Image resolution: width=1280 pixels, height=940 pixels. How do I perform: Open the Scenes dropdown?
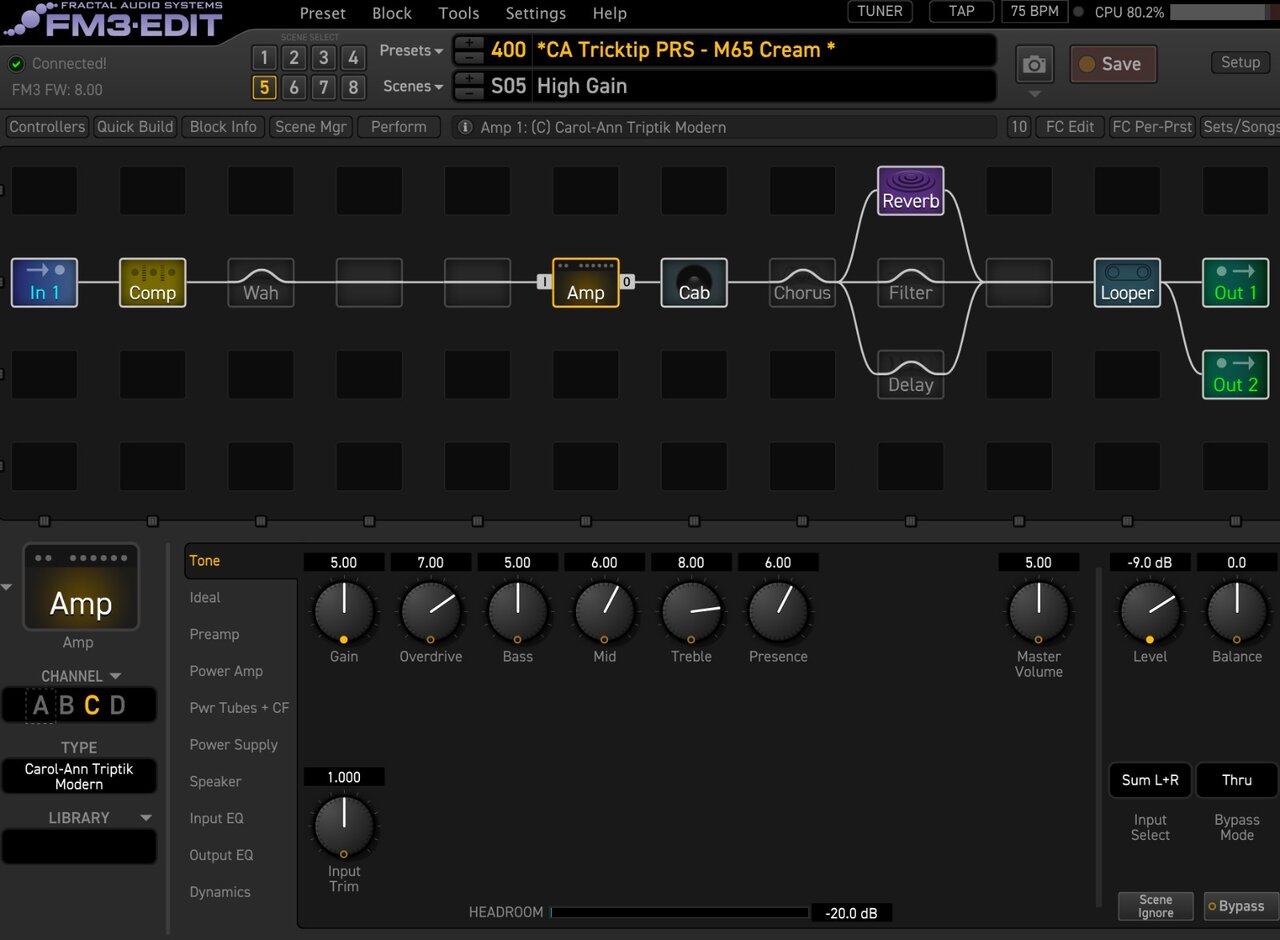[x=413, y=86]
